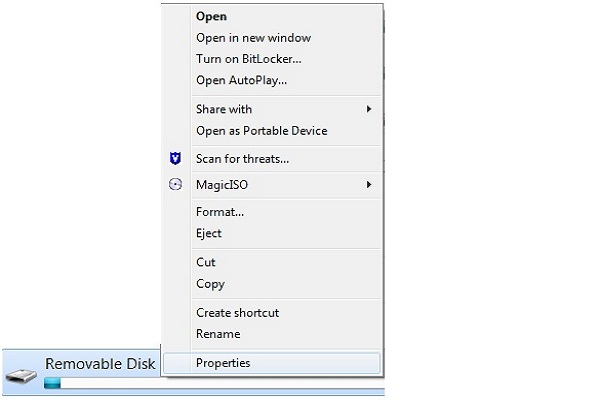Eject the removable disk
The height and width of the screenshot is (400, 600).
[x=209, y=233]
